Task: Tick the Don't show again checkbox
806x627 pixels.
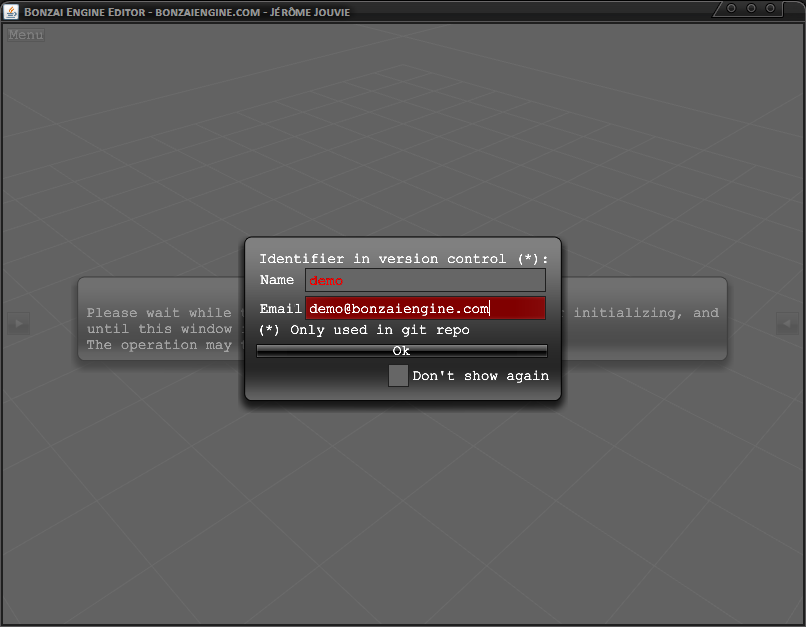Action: point(398,376)
